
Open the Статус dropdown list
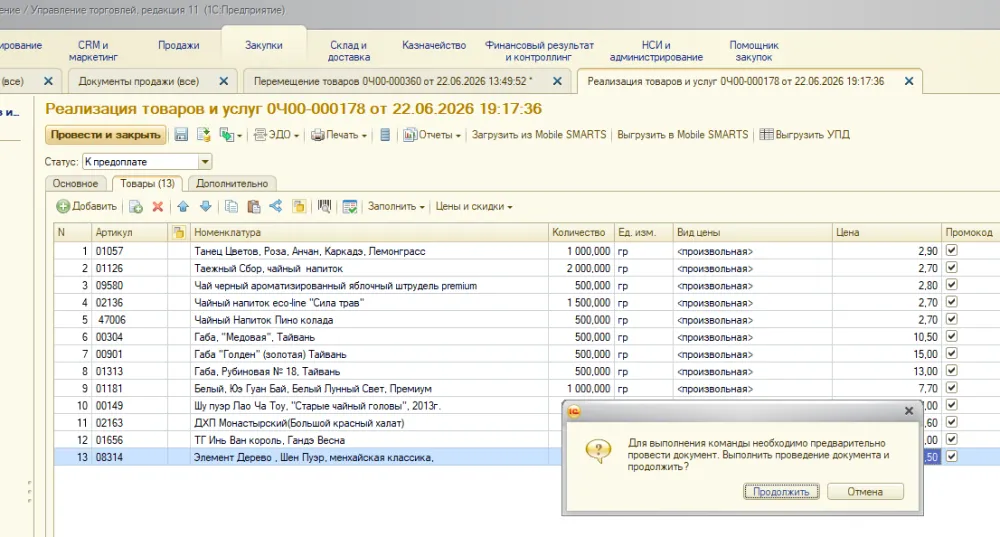tap(205, 162)
